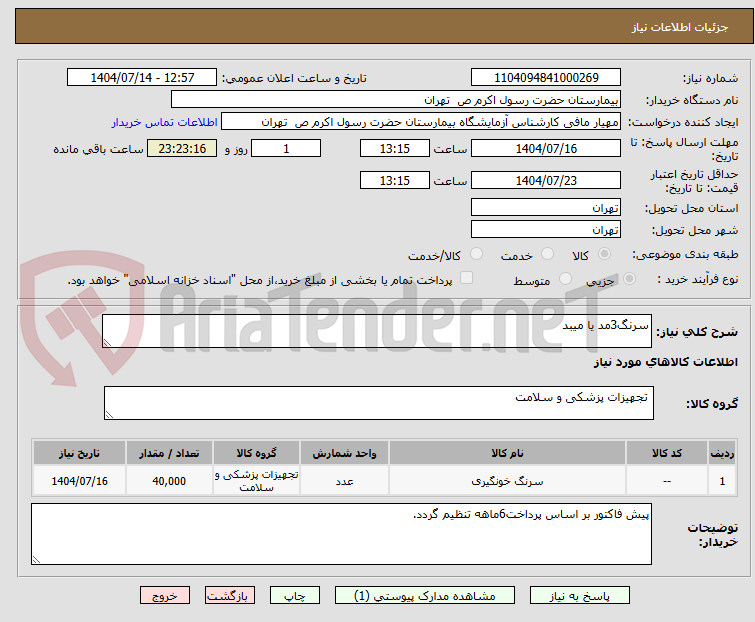Click the شماره نیاز field 1104094841000269
755x622 pixels.
546,77
